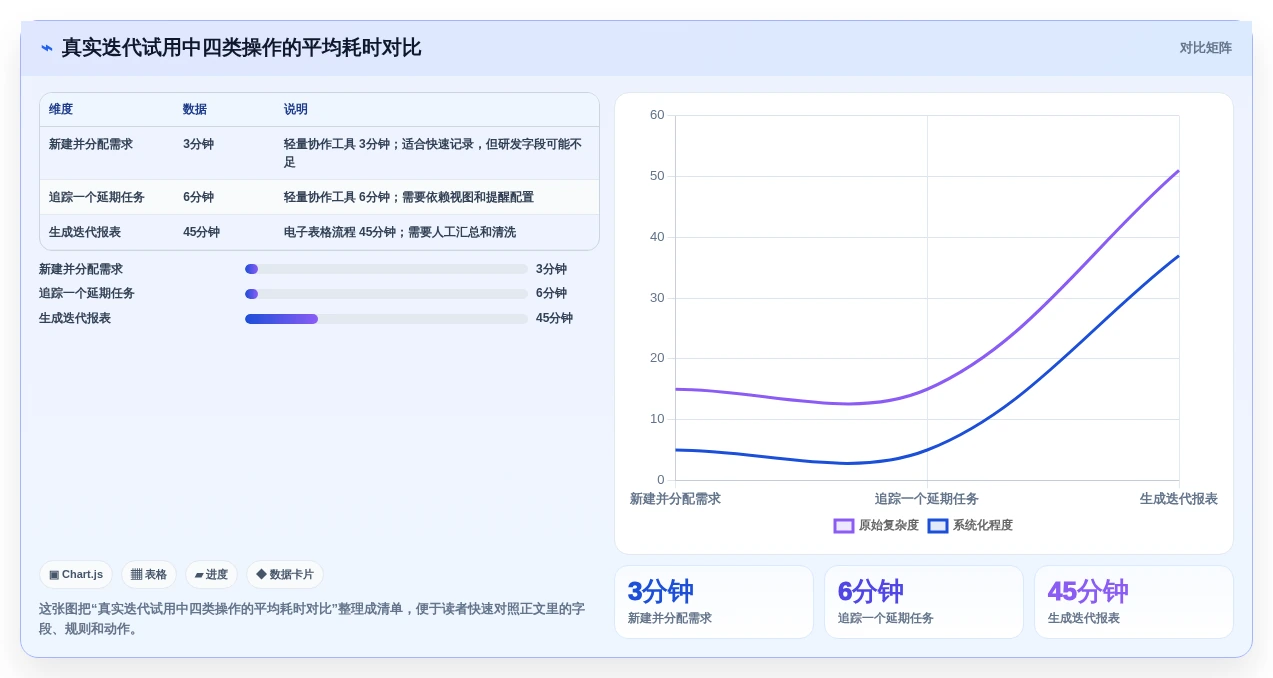1273x678 pixels.
Task: Click 新建并分配需求 progress row label
Action: pyautogui.click(x=81, y=269)
